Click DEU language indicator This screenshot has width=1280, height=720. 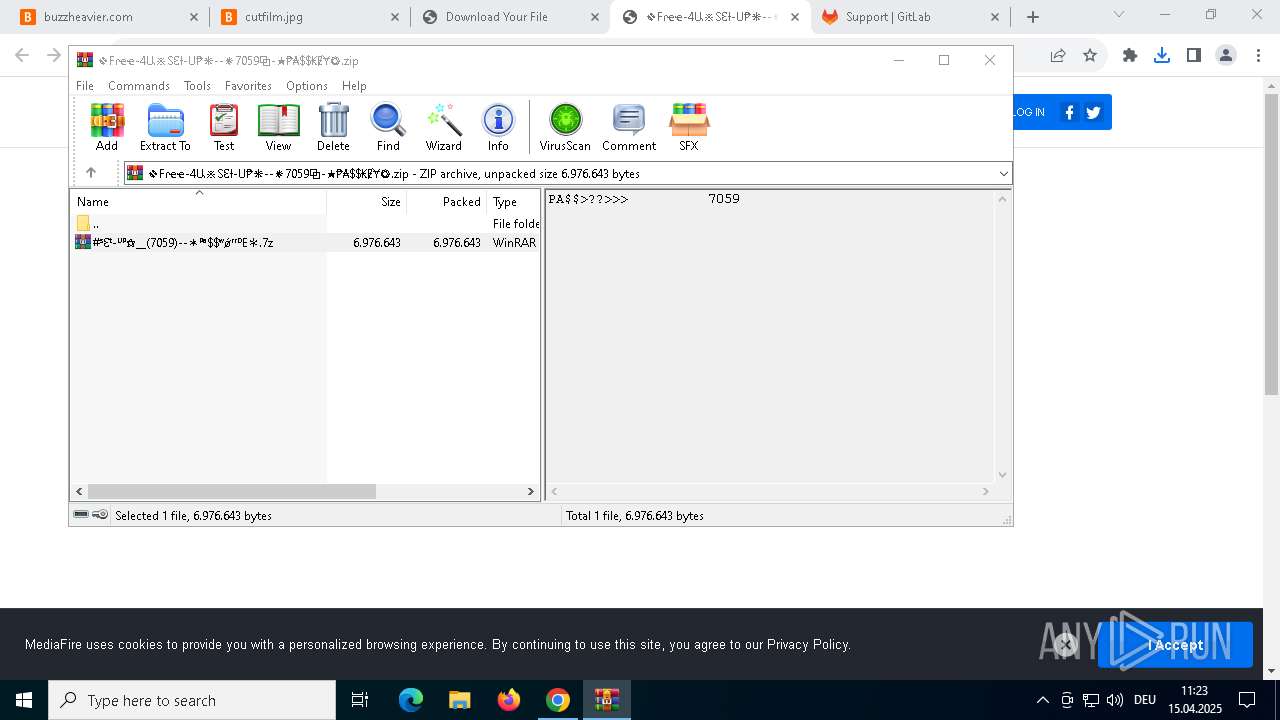point(1145,700)
